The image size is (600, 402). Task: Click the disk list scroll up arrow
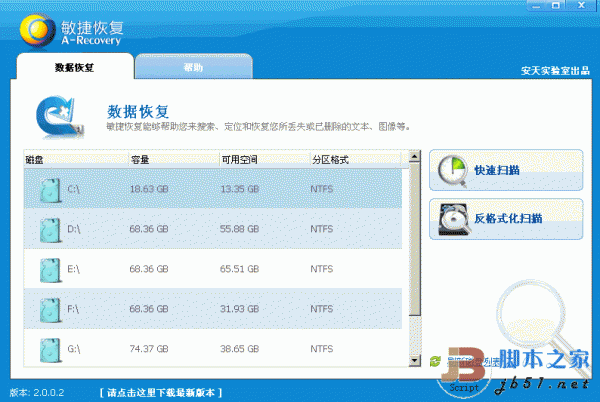click(414, 156)
